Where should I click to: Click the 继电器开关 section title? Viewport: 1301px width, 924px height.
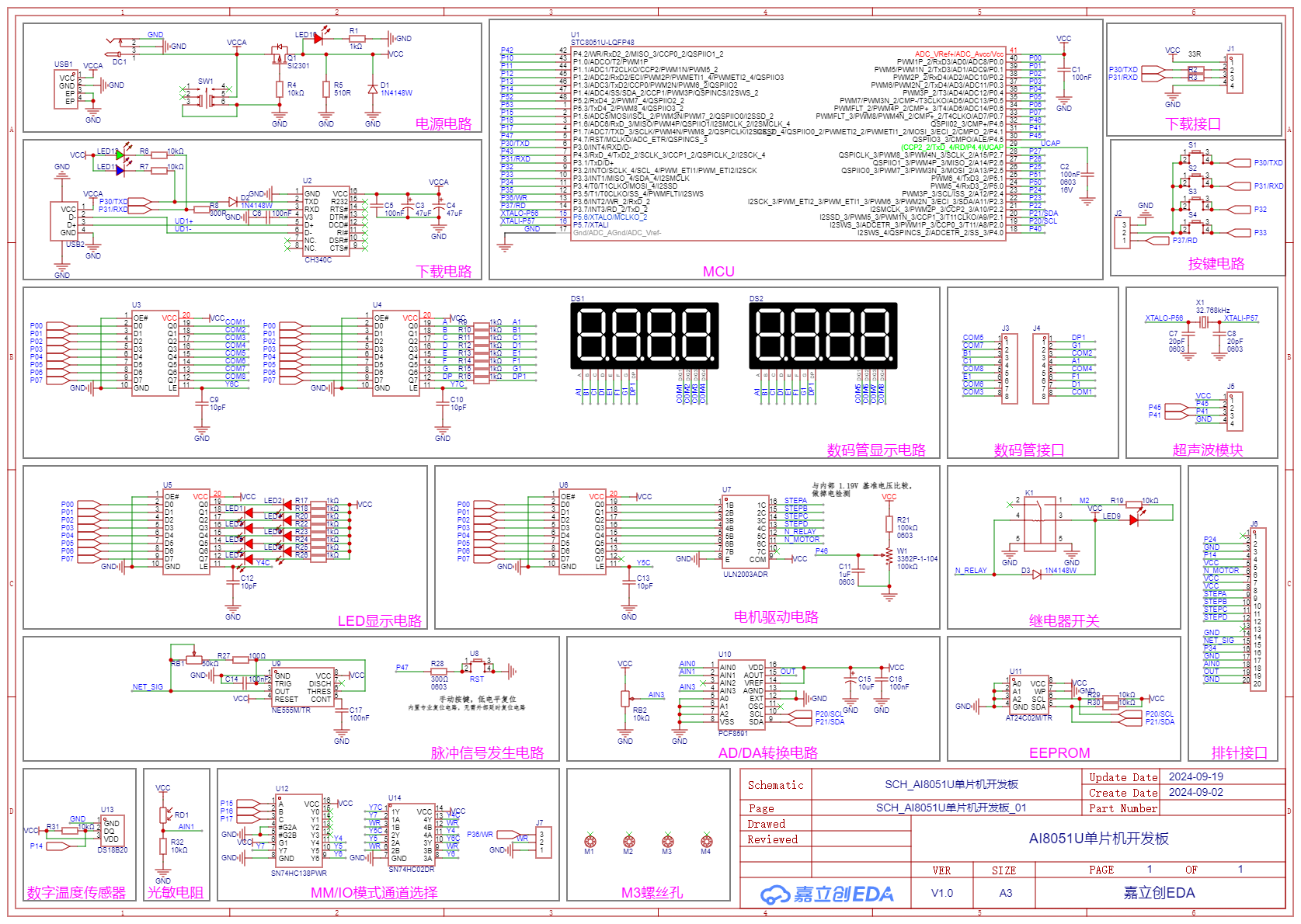[x=1064, y=620]
